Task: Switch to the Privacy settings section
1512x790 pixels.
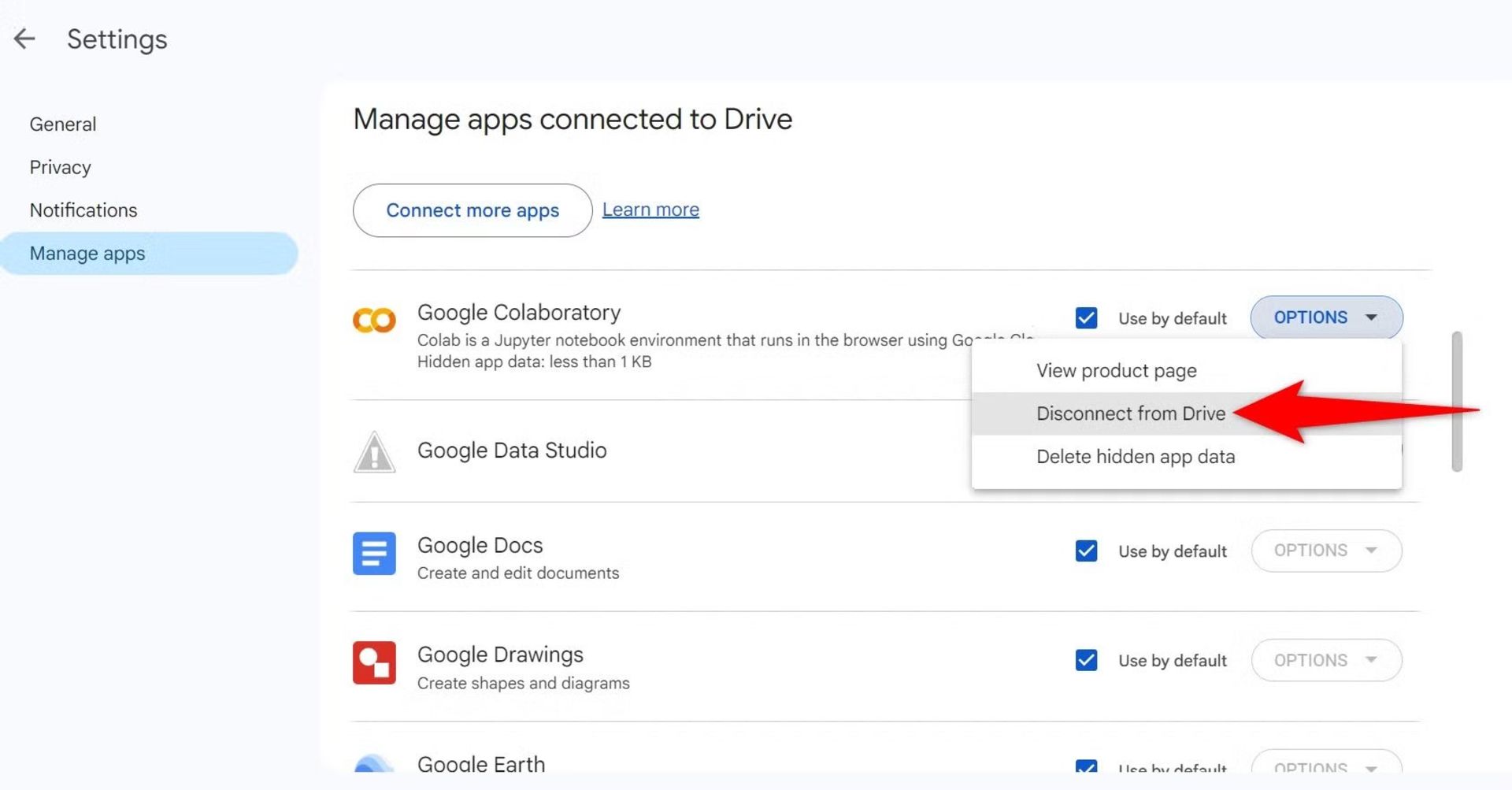Action: point(61,167)
